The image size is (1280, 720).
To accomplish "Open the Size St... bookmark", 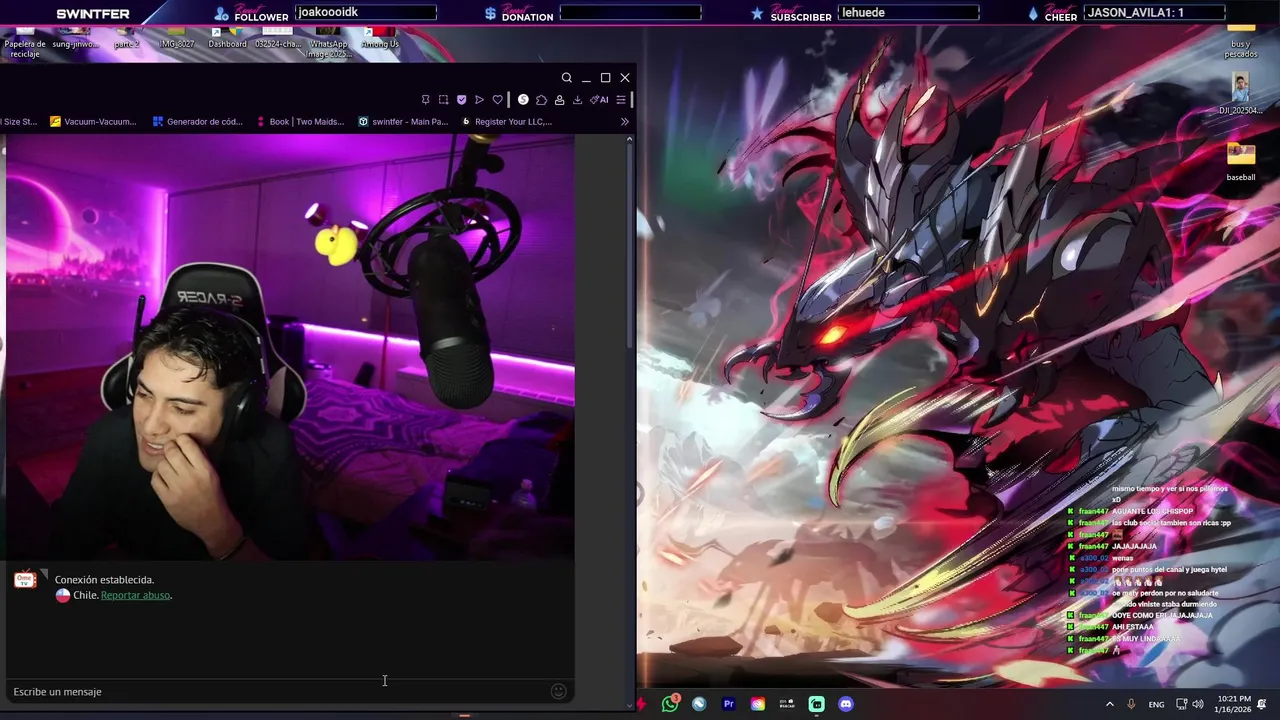I will click(18, 122).
